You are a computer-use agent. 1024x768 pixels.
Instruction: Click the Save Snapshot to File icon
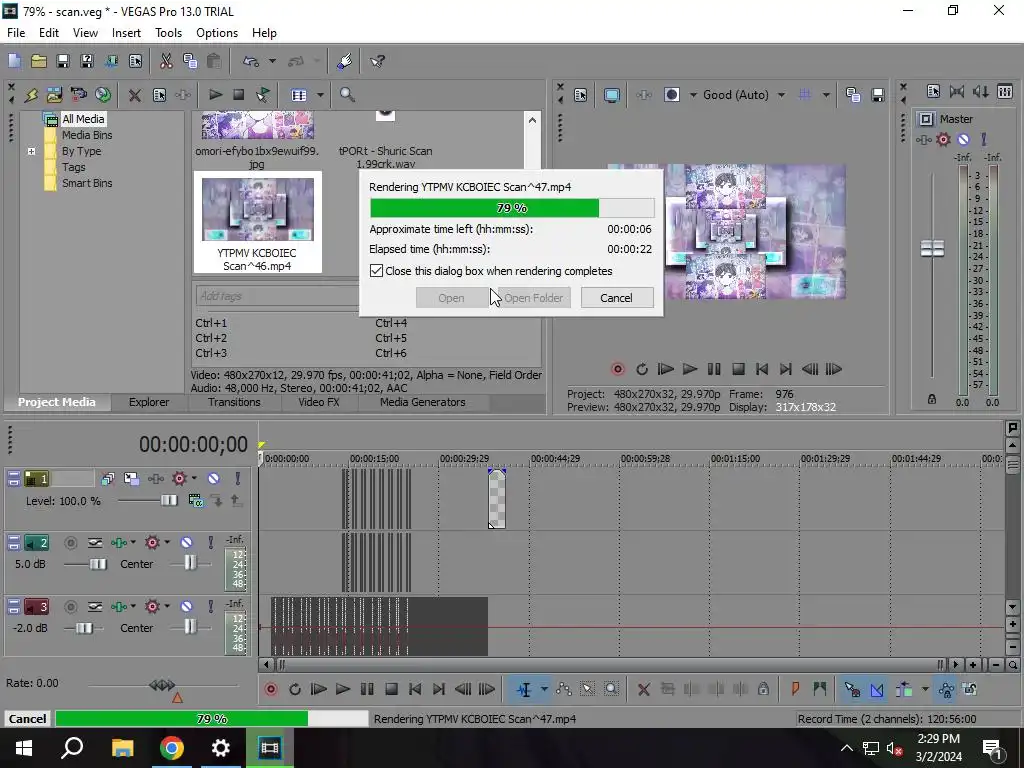click(x=878, y=95)
